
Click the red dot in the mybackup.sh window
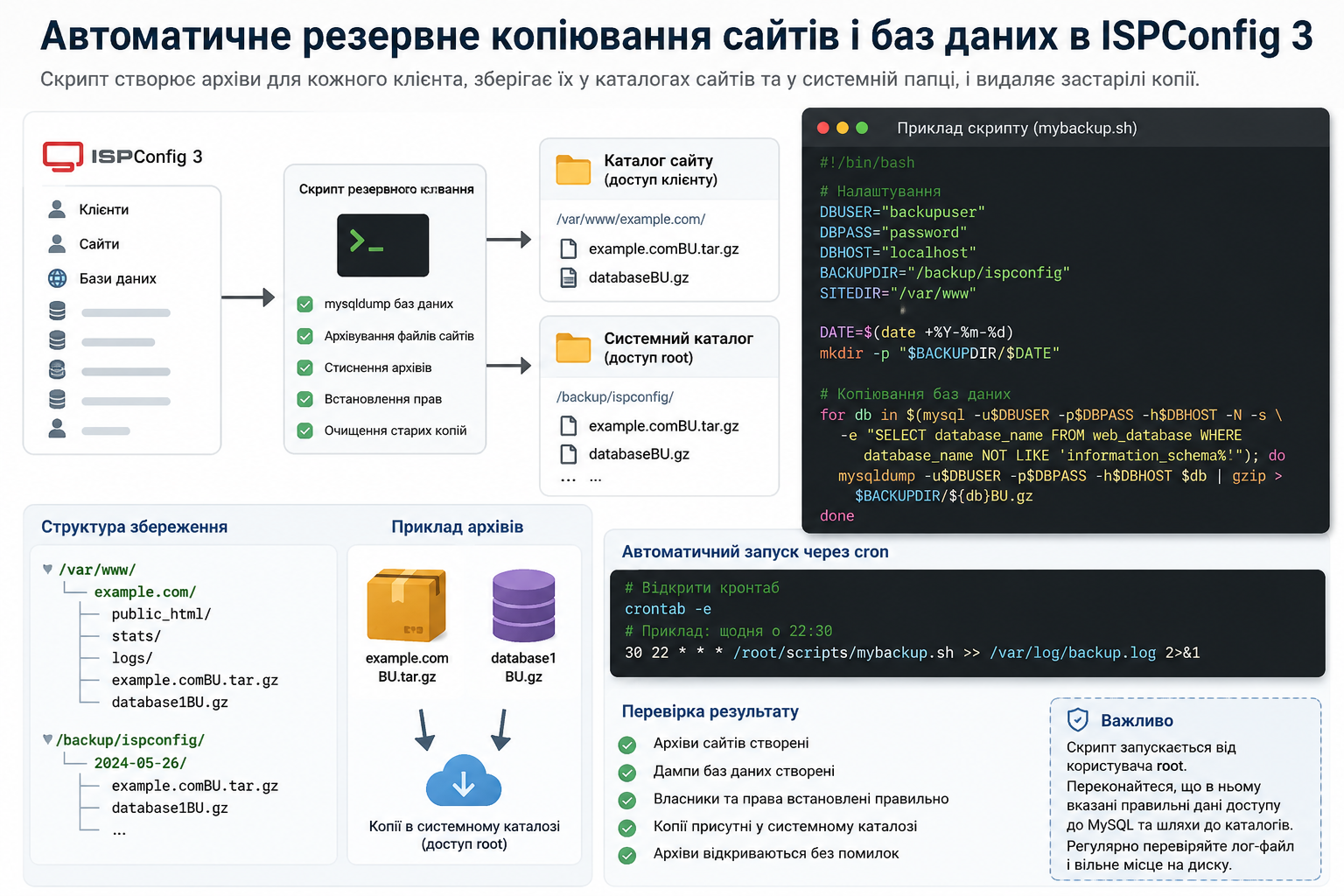[x=822, y=128]
